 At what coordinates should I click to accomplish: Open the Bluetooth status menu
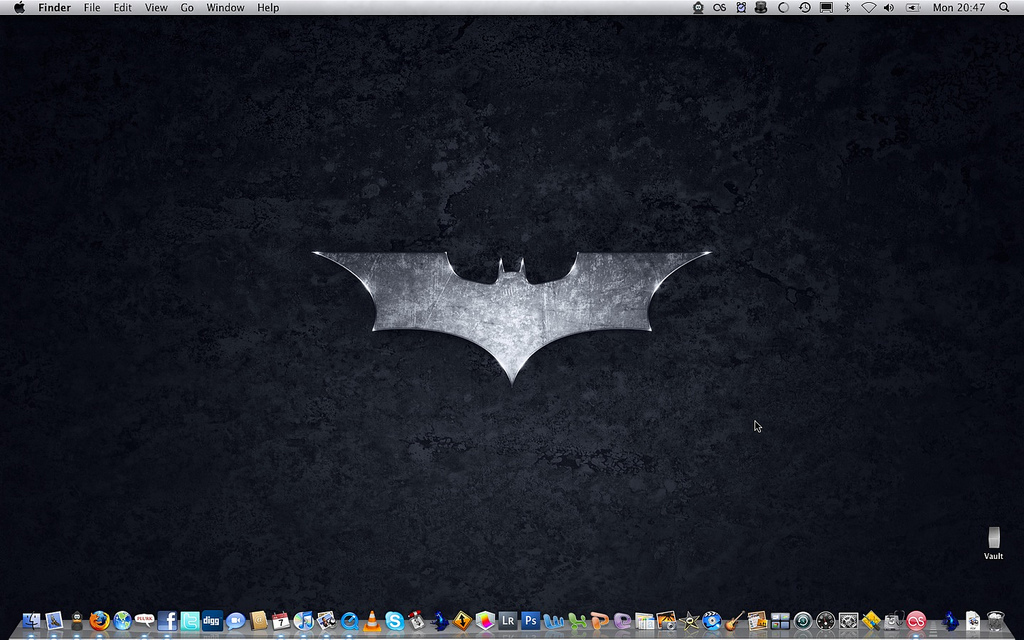click(848, 8)
